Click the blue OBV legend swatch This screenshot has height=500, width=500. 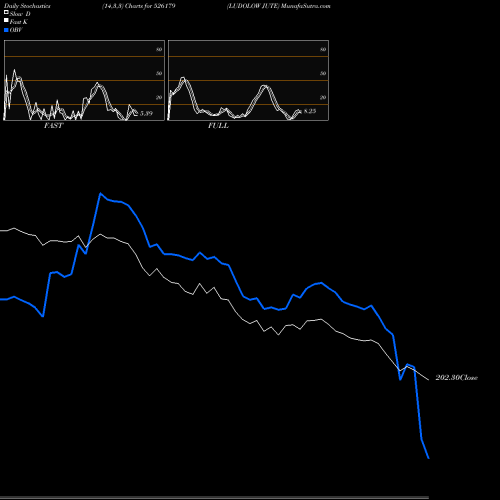6,30
